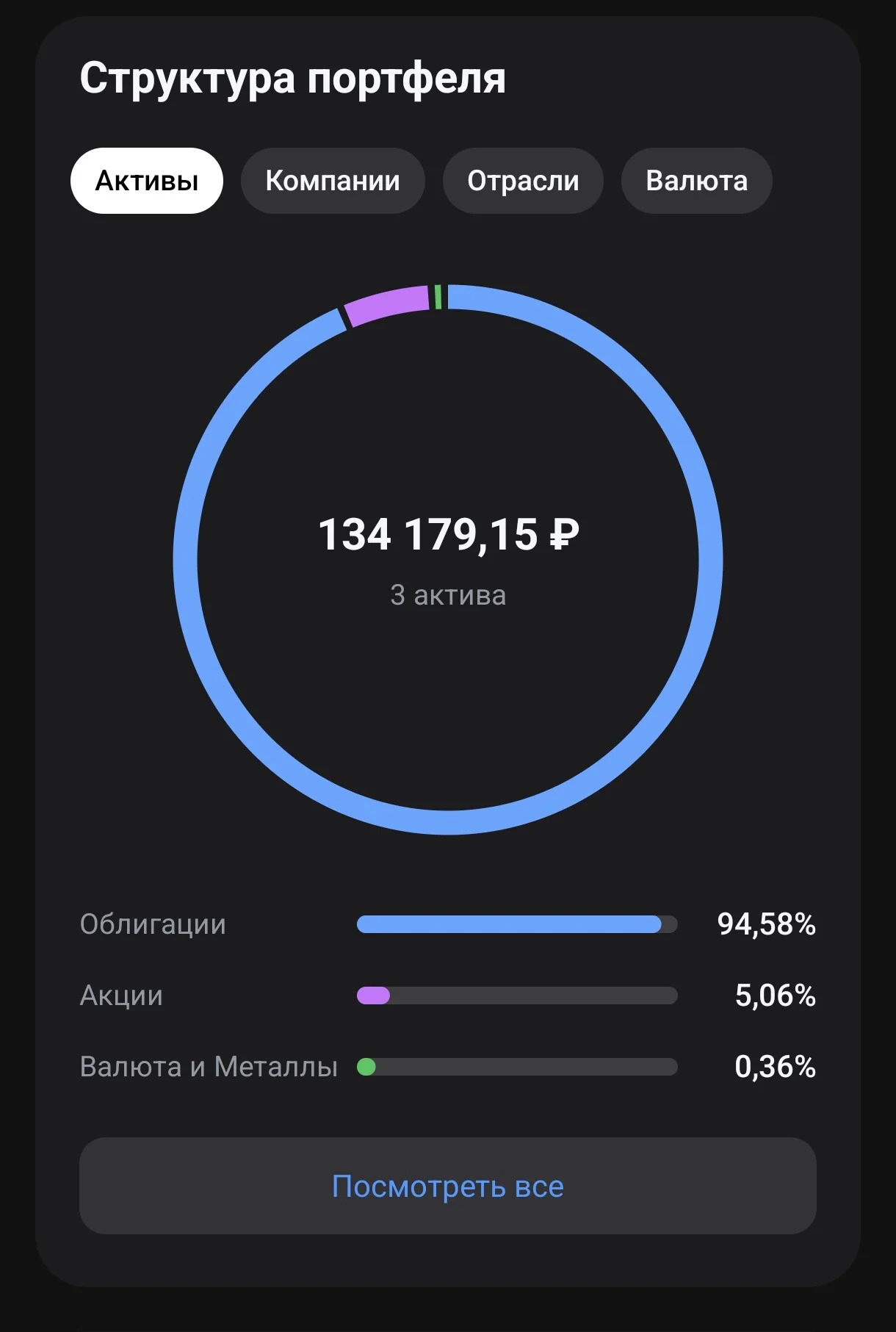Click the green Валюта и Металлы progress bar
896x1332 pixels.
(517, 1067)
